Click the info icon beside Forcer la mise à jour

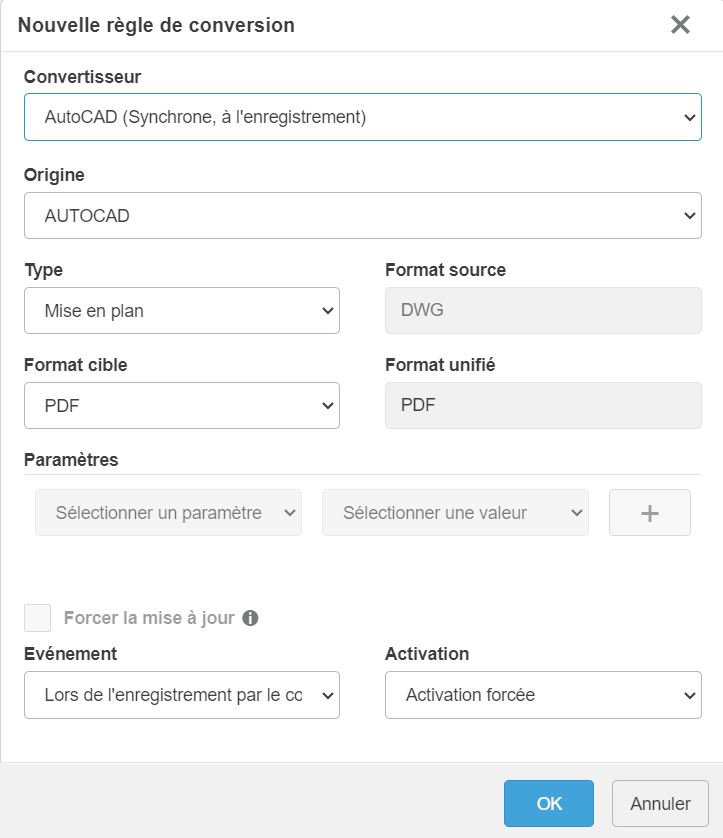[x=250, y=618]
